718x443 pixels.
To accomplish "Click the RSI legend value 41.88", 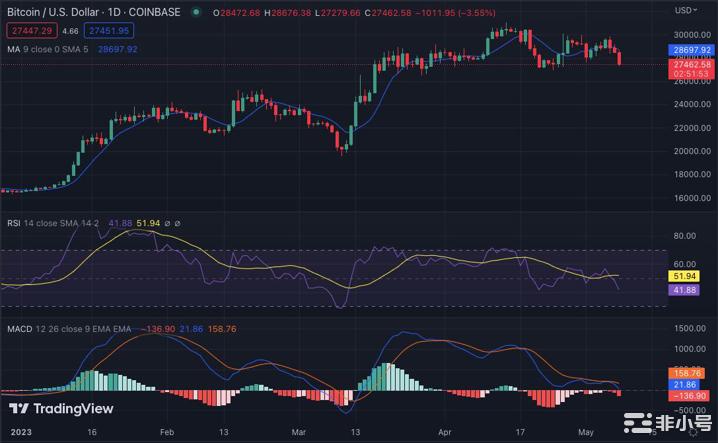I will [120, 223].
